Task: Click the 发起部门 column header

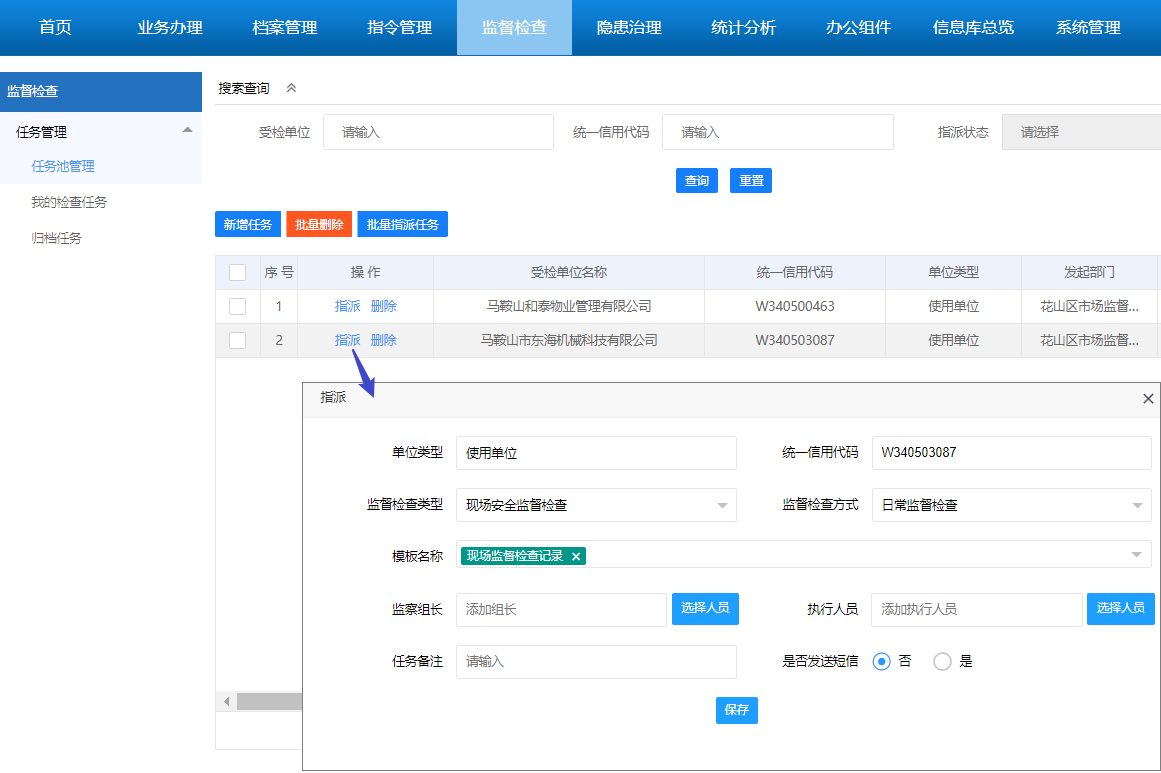Action: 1089,272
